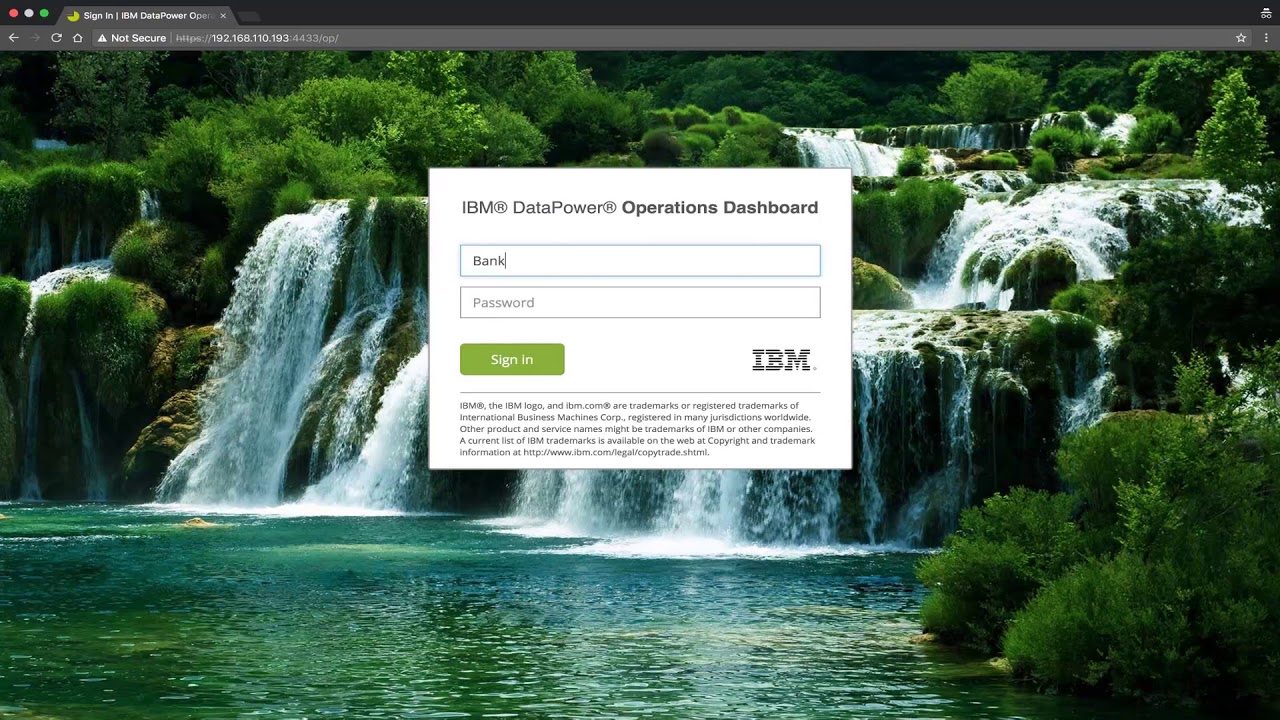Open the Chrome three-dot menu

(1265, 38)
